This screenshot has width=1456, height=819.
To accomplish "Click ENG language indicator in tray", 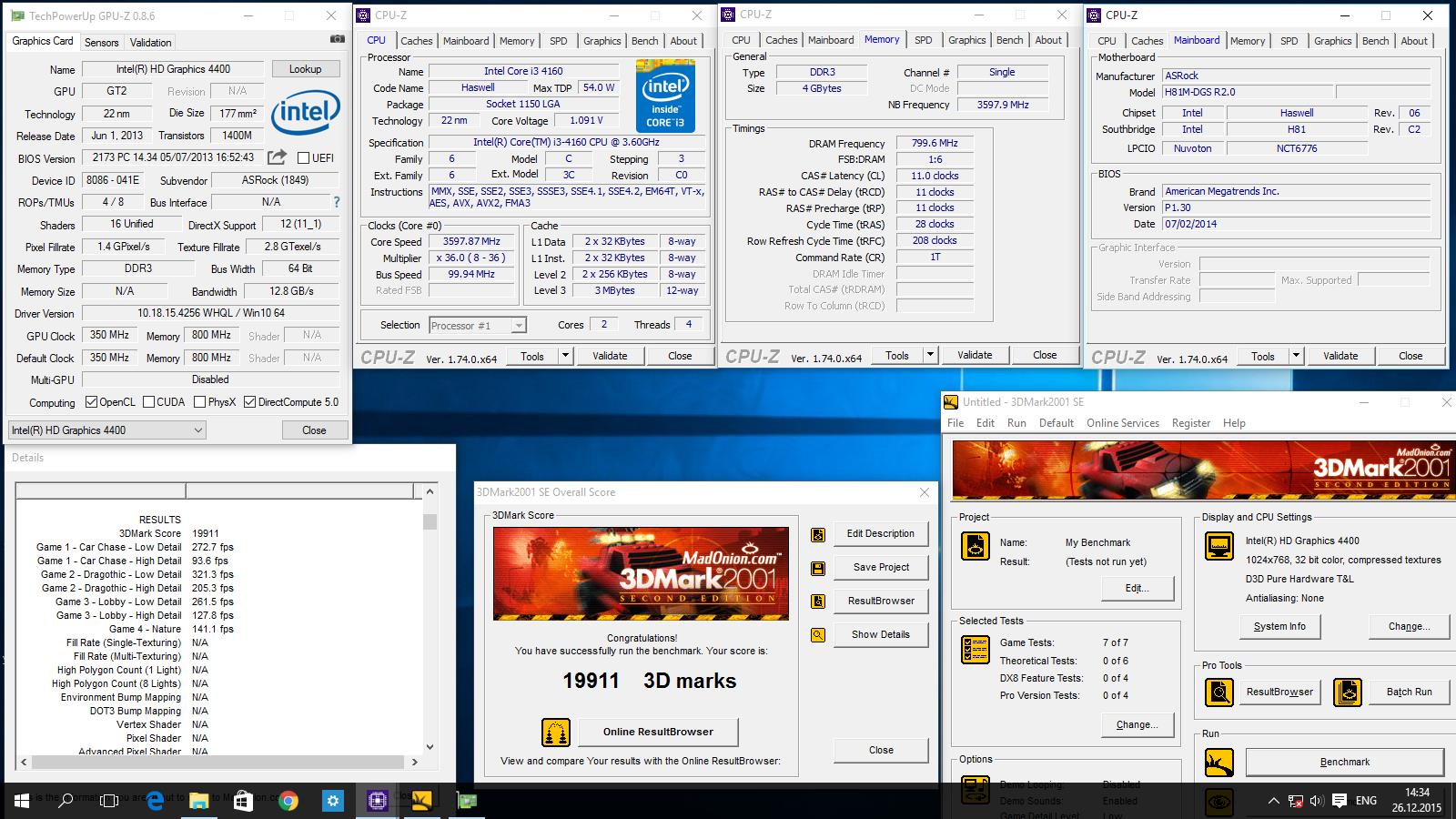I will 1366,801.
